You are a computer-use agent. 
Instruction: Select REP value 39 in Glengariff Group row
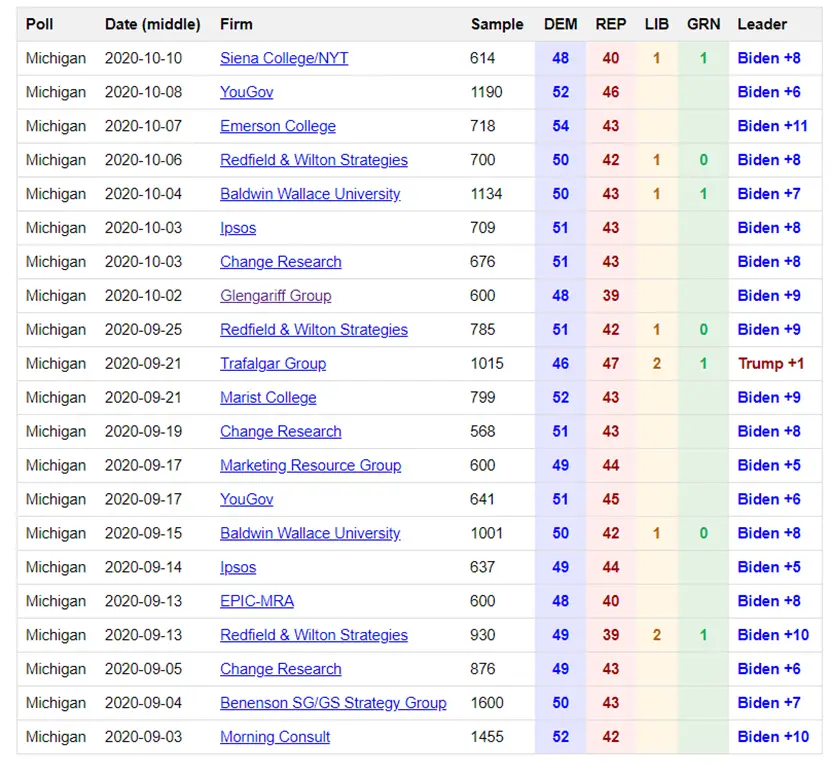[611, 296]
